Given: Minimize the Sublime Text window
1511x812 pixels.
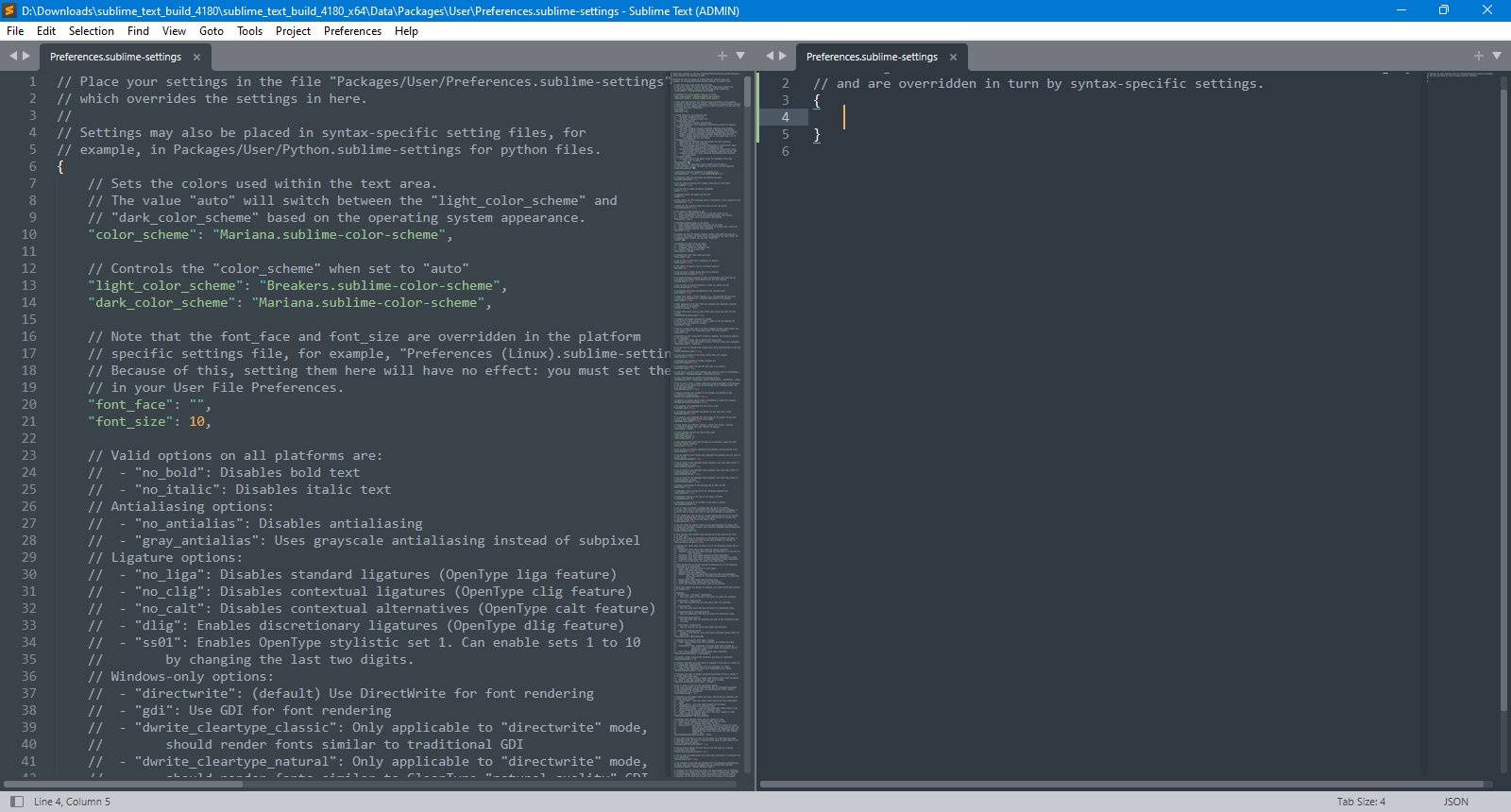Looking at the screenshot, I should click(1401, 10).
